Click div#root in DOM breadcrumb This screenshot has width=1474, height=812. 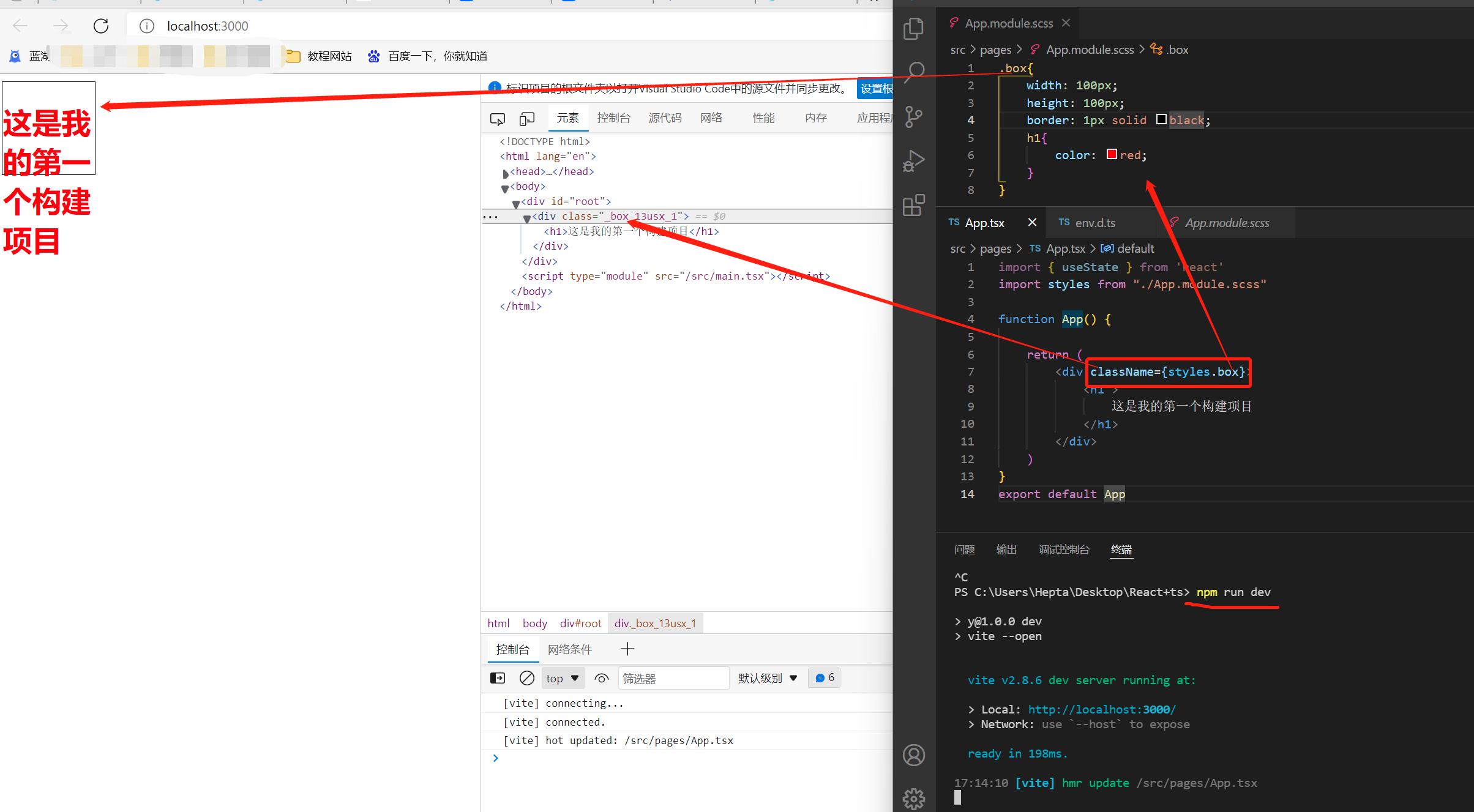580,623
